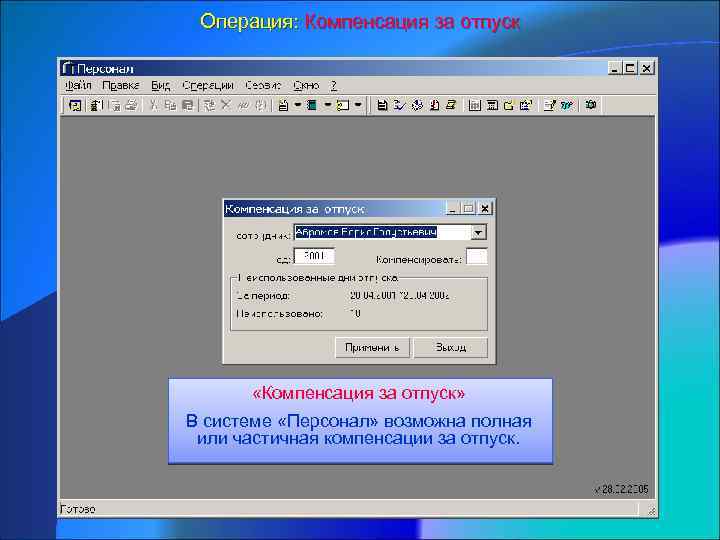Open the dropdown arrow beside the green notebook icon
This screenshot has height=540, width=720.
click(327, 105)
